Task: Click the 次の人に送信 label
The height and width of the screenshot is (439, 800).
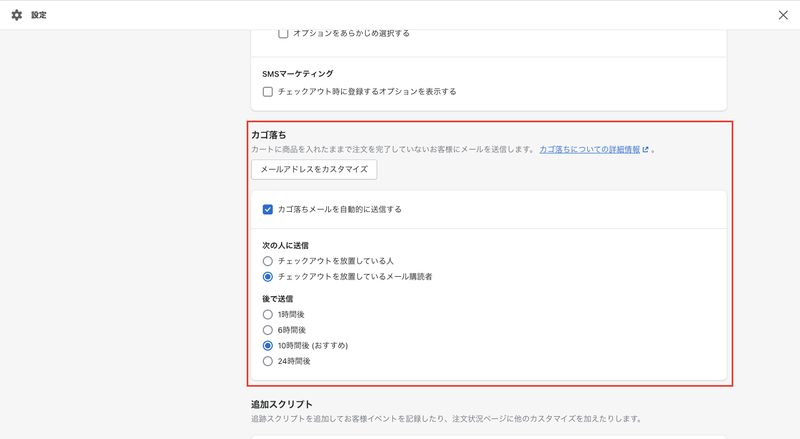Action: pos(285,246)
